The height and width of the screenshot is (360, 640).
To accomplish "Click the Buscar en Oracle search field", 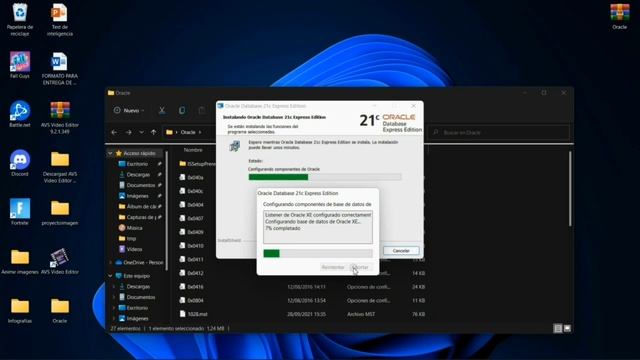I will point(500,132).
